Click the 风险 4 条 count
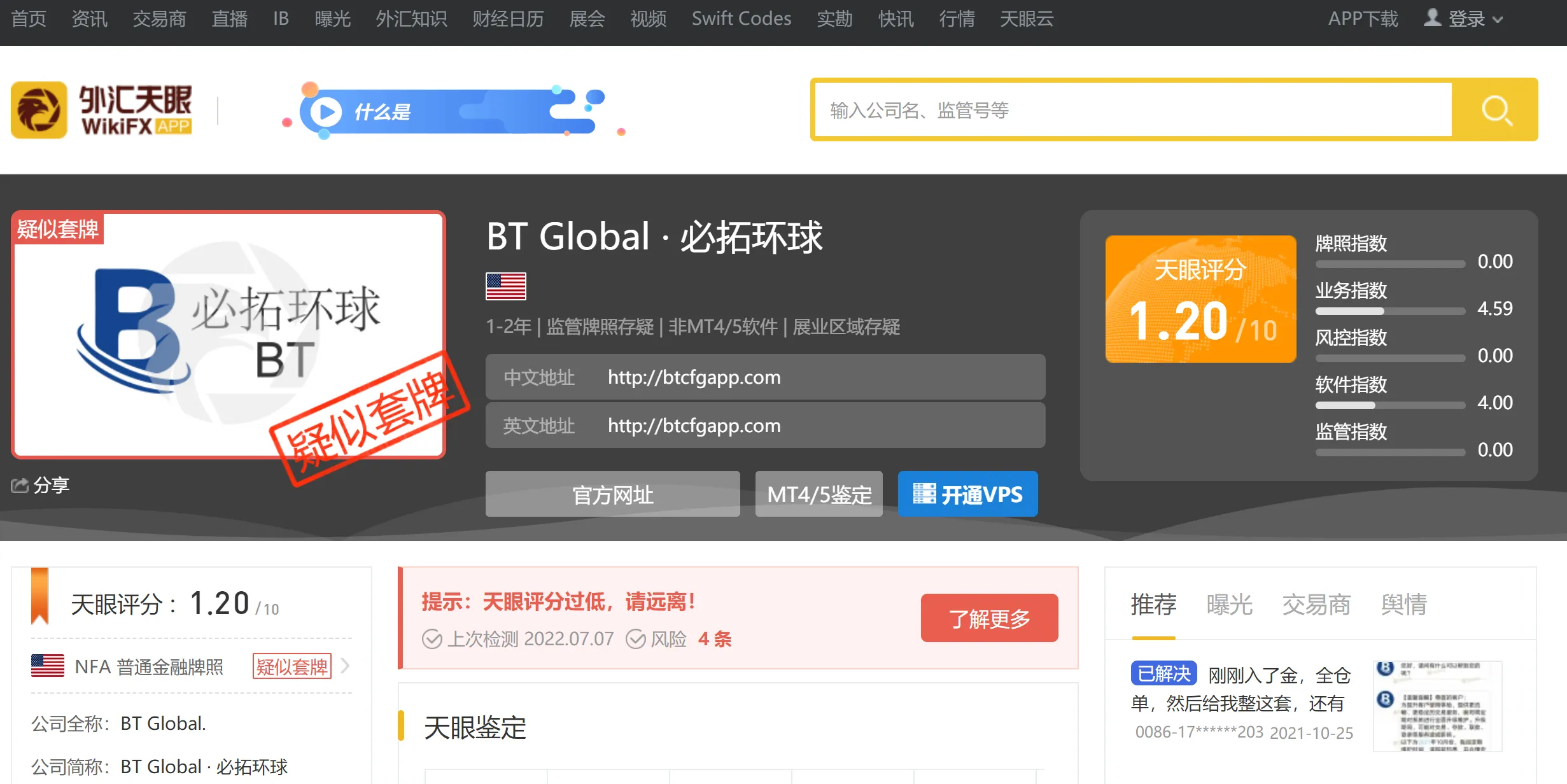The image size is (1567, 784). point(715,639)
